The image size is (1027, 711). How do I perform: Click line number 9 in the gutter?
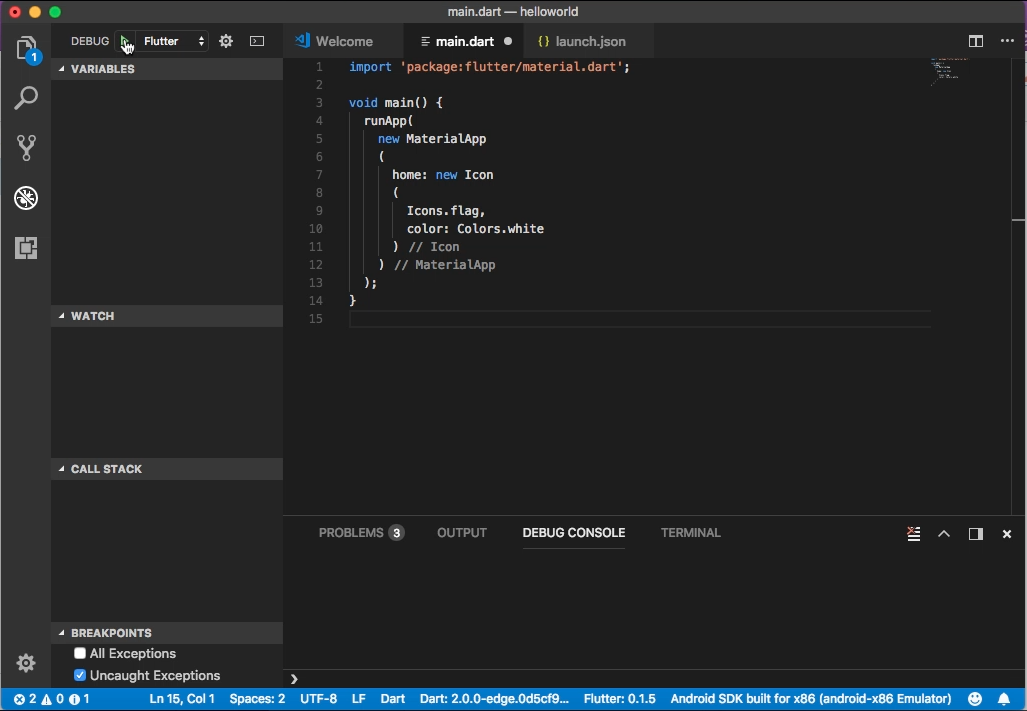[x=319, y=211]
